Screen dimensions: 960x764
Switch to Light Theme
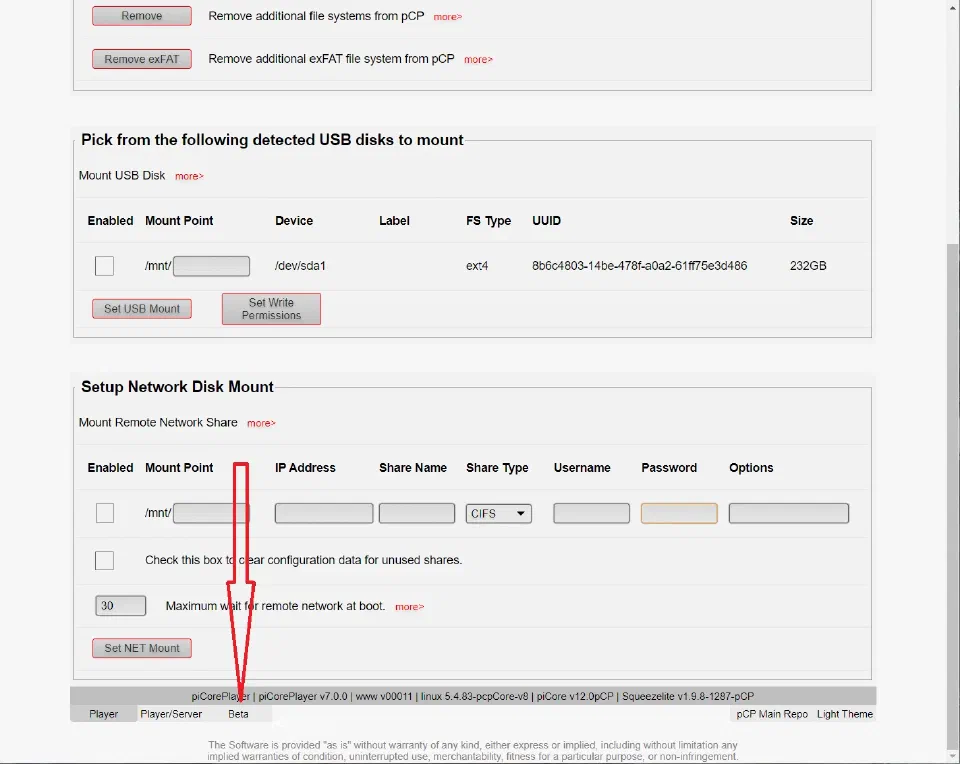[x=845, y=714]
